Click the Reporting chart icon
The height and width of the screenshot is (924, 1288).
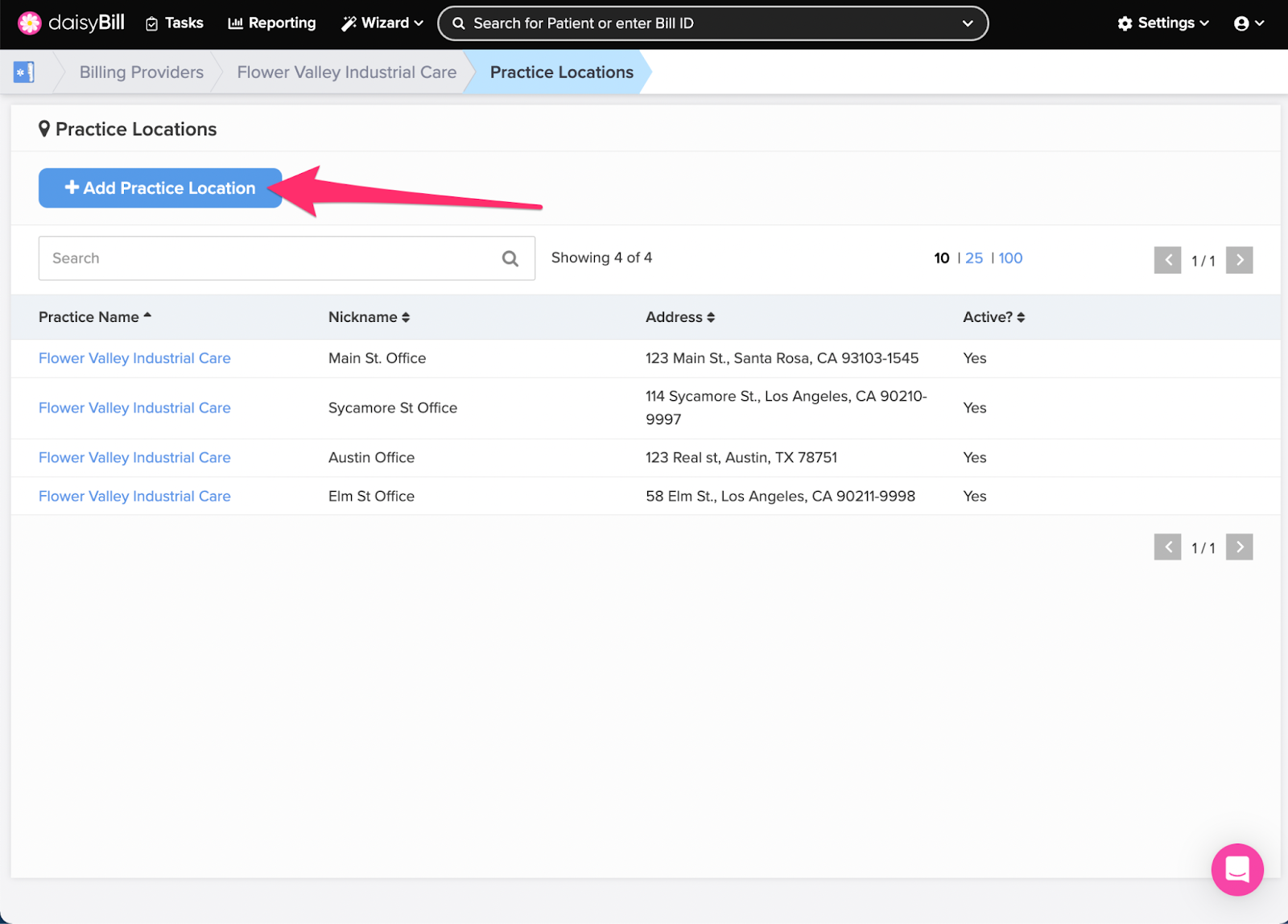click(x=236, y=23)
